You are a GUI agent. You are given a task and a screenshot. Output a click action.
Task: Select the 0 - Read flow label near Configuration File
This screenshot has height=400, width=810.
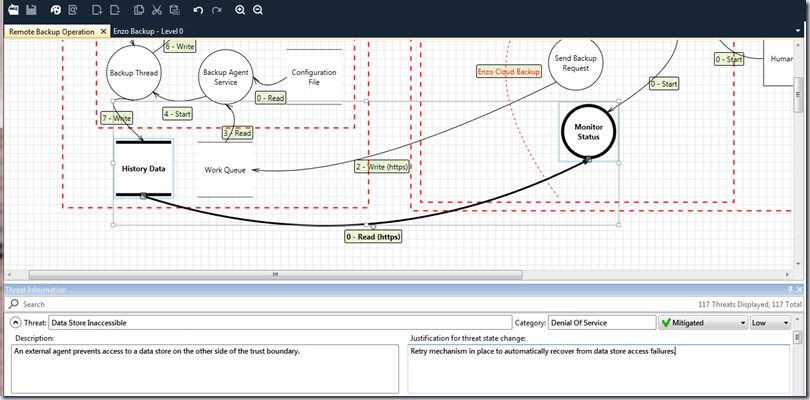pos(270,98)
